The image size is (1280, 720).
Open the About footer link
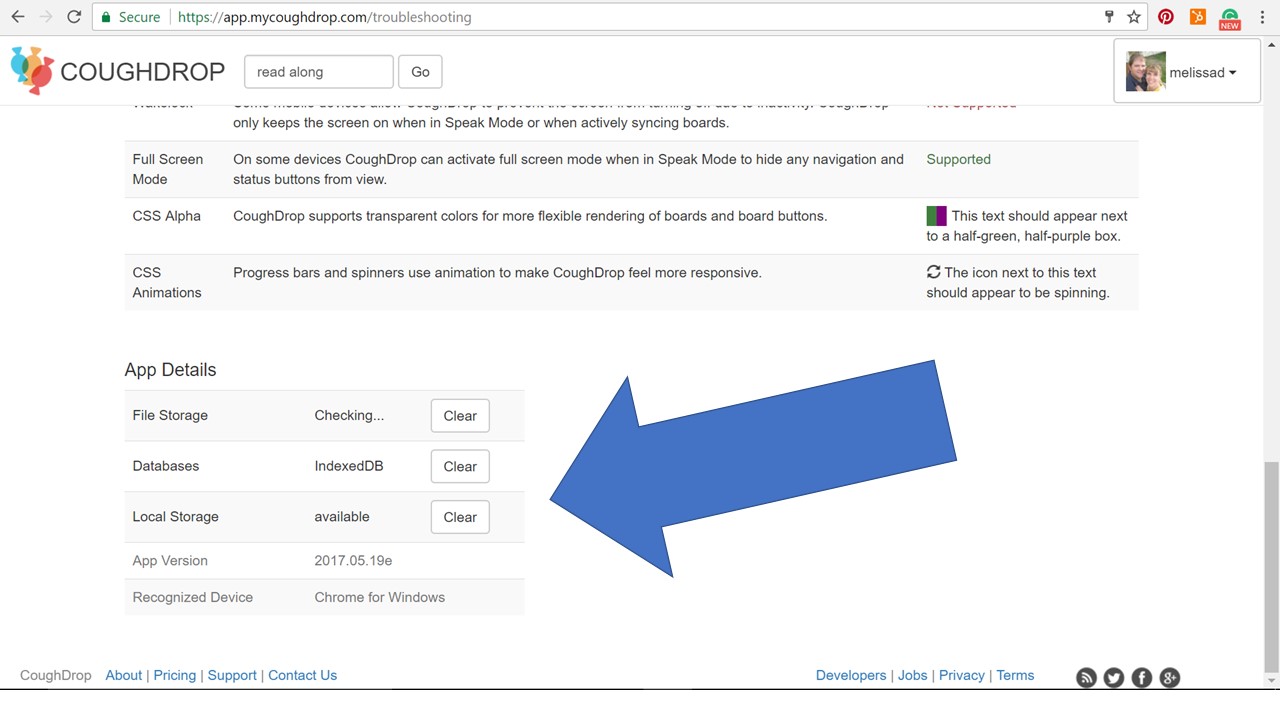pos(124,675)
